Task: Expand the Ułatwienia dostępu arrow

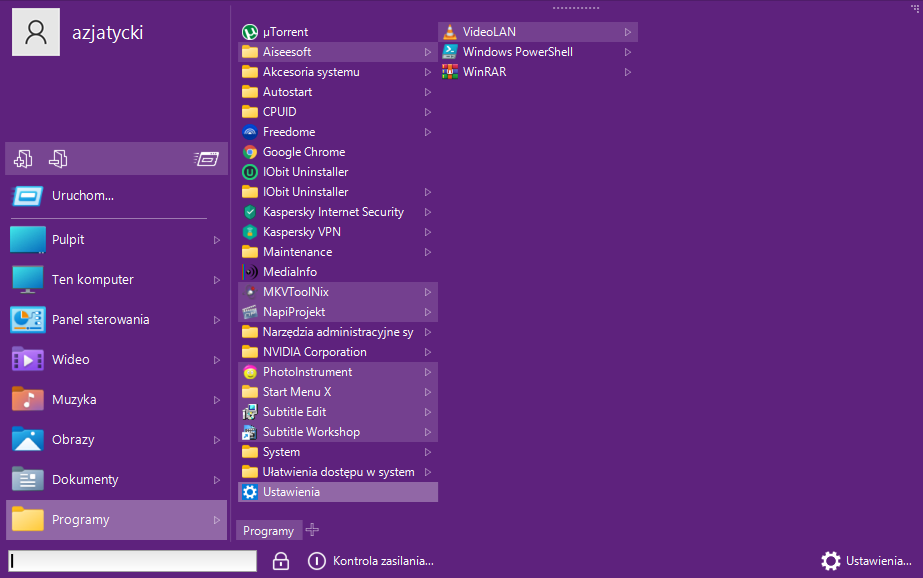Action: [x=428, y=473]
